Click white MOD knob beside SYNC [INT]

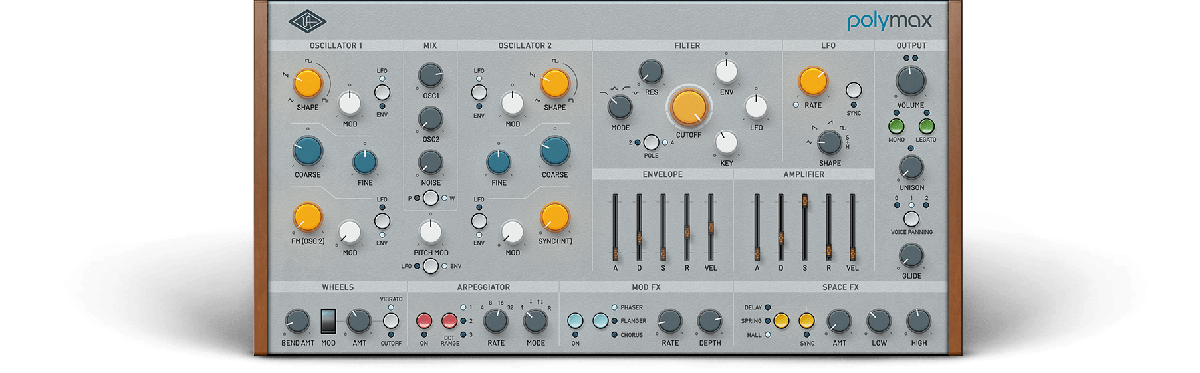click(512, 232)
